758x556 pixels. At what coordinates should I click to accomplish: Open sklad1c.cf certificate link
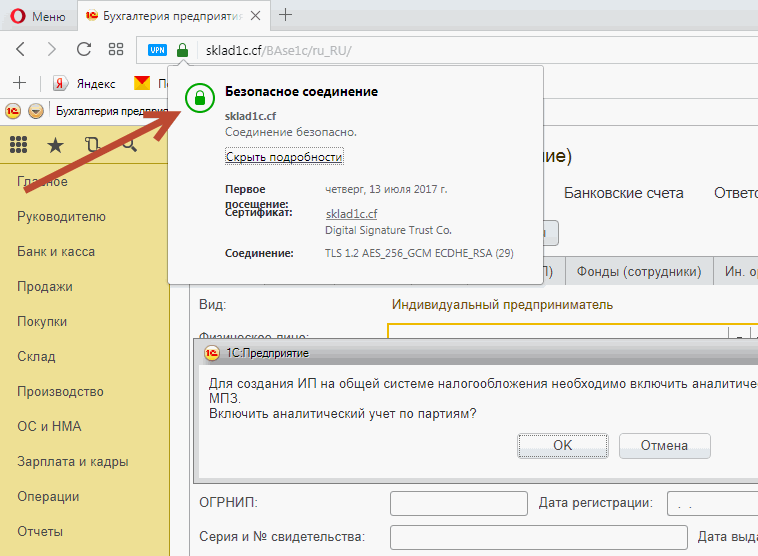[351, 214]
